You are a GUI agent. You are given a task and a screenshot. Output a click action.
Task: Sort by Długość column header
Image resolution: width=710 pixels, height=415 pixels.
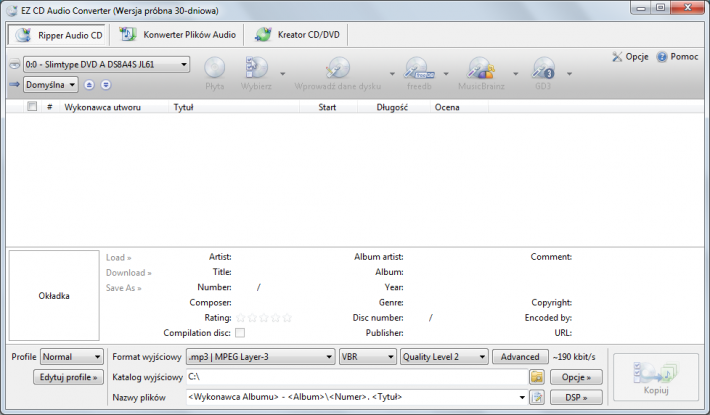click(392, 107)
